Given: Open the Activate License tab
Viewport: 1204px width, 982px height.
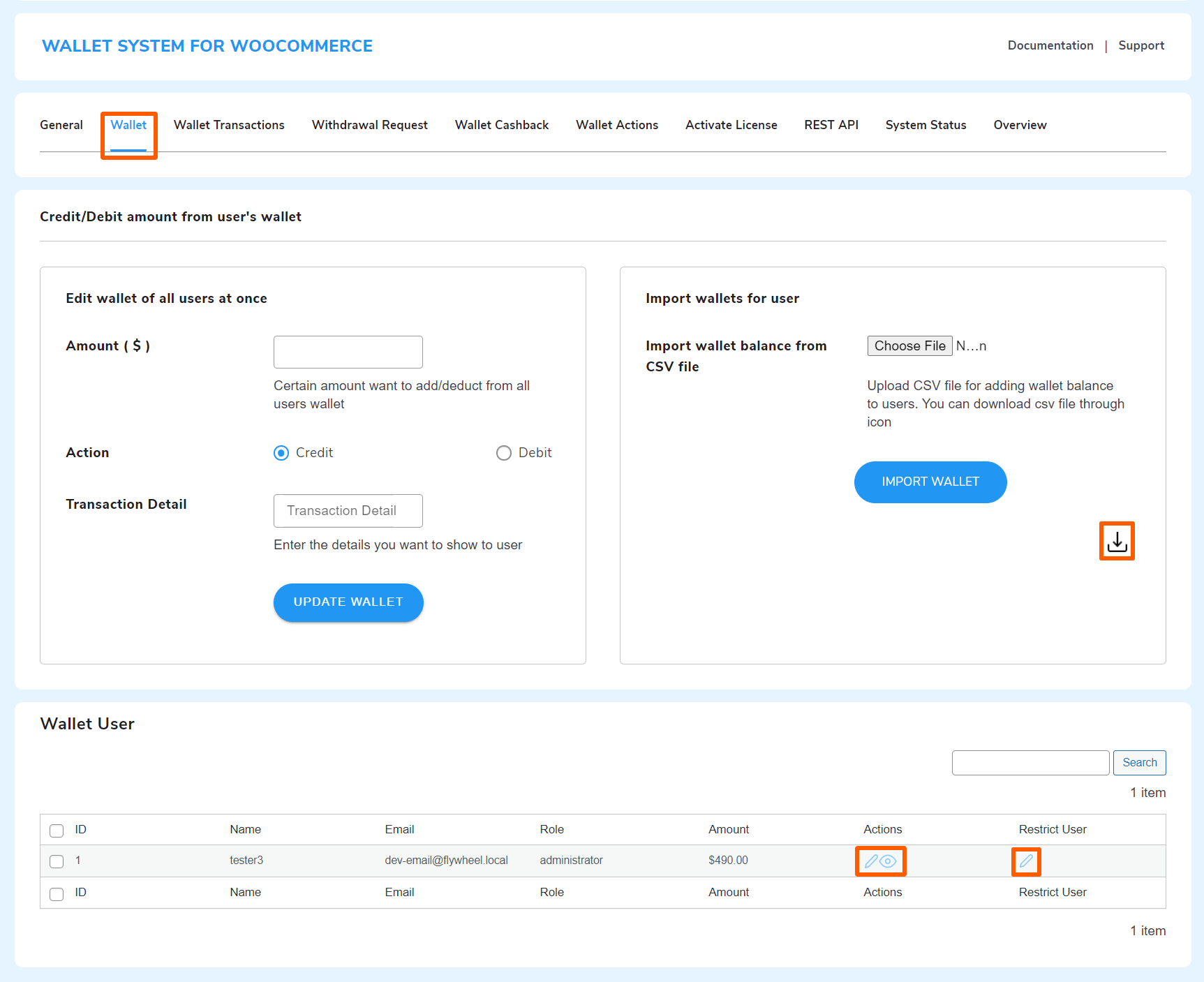Looking at the screenshot, I should 731,125.
